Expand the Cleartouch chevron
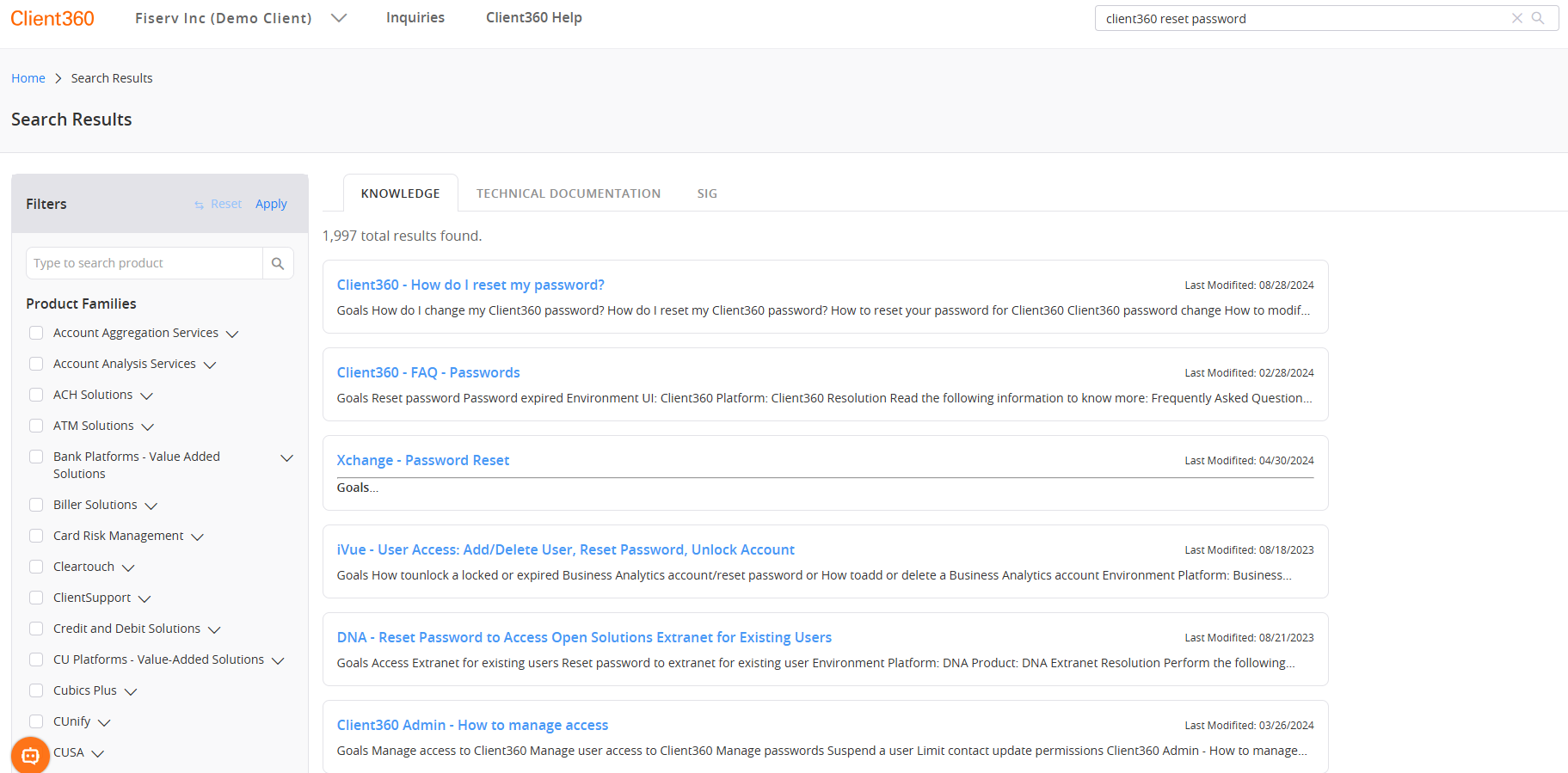This screenshot has height=773, width=1568. click(128, 567)
